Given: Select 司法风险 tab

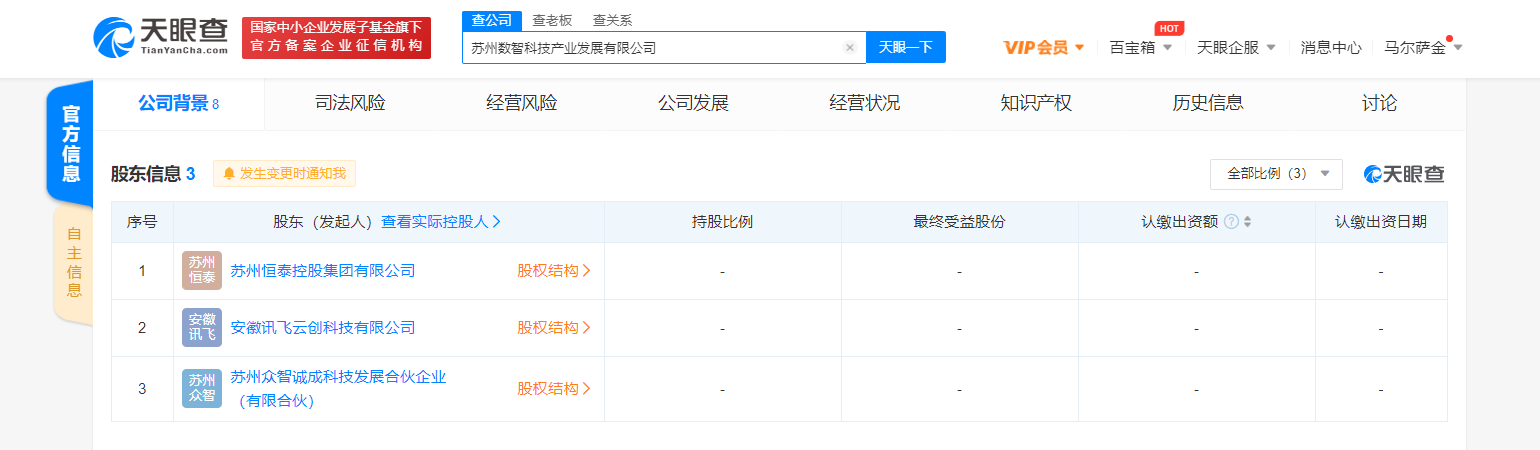Looking at the screenshot, I should 350,103.
